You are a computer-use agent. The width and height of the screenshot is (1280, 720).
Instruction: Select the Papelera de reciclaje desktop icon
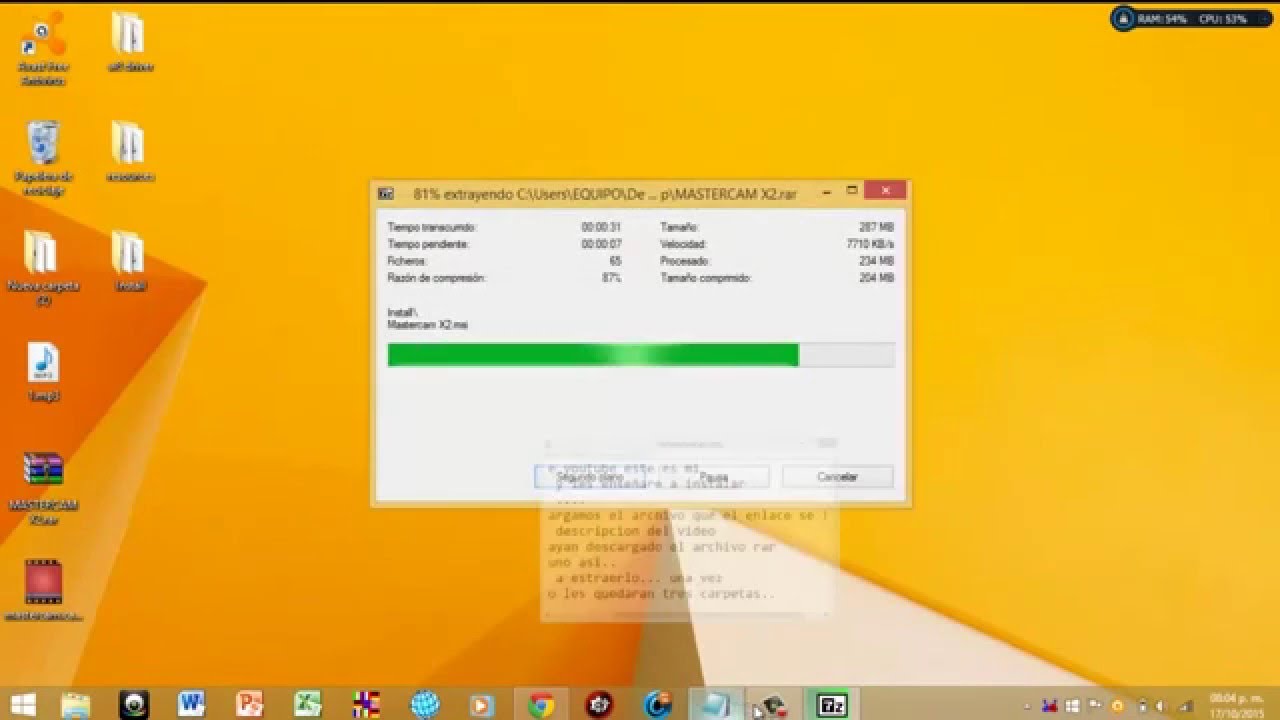42,158
